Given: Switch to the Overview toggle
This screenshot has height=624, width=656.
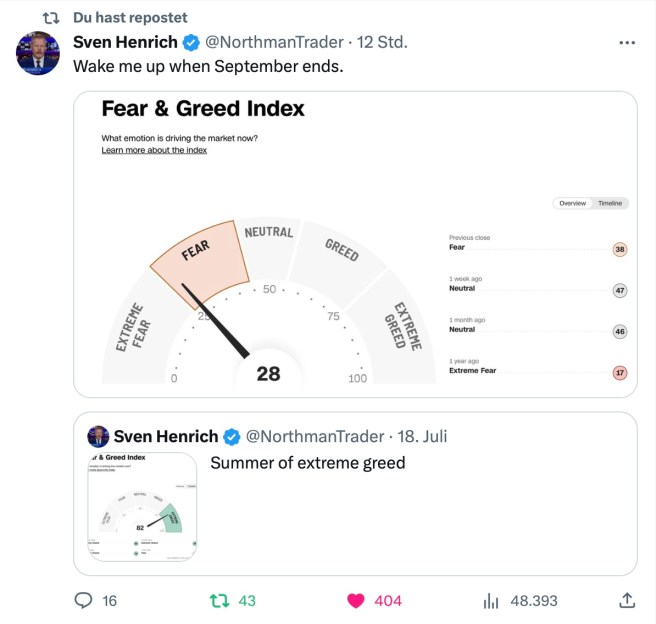Looking at the screenshot, I should [572, 203].
